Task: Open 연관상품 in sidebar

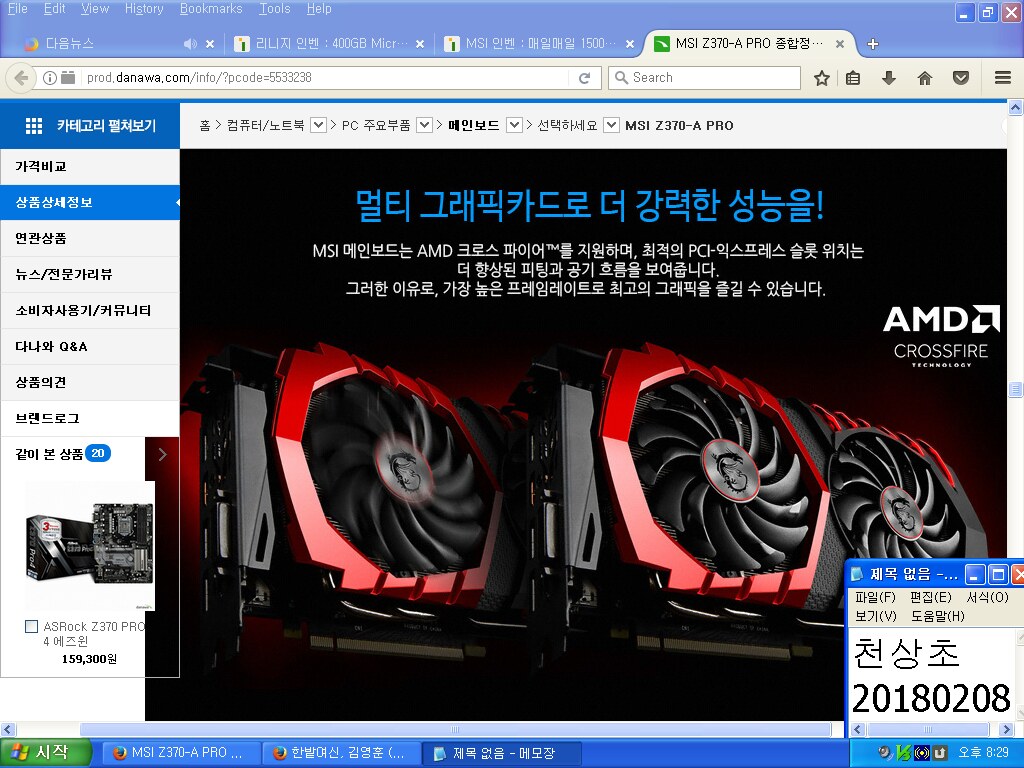Action: (x=90, y=238)
